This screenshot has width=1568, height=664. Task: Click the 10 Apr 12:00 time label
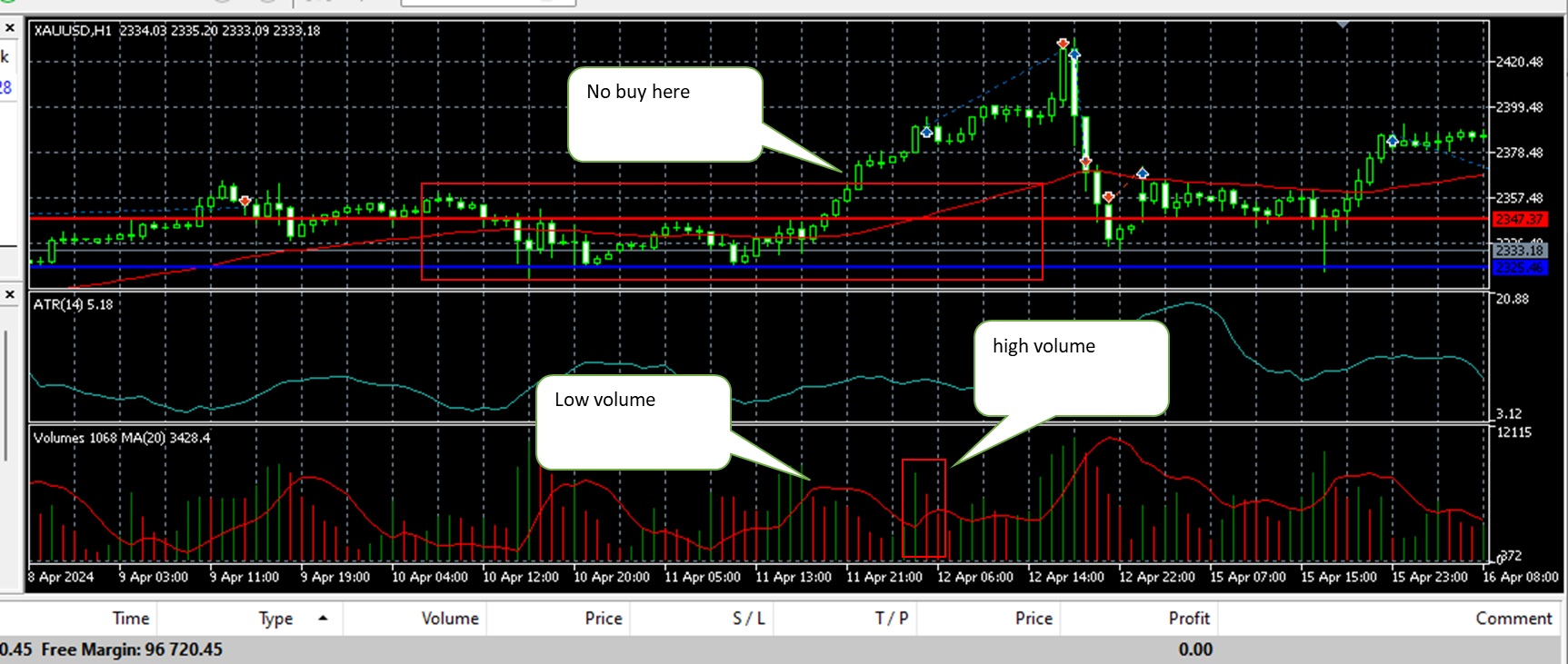coord(521,577)
